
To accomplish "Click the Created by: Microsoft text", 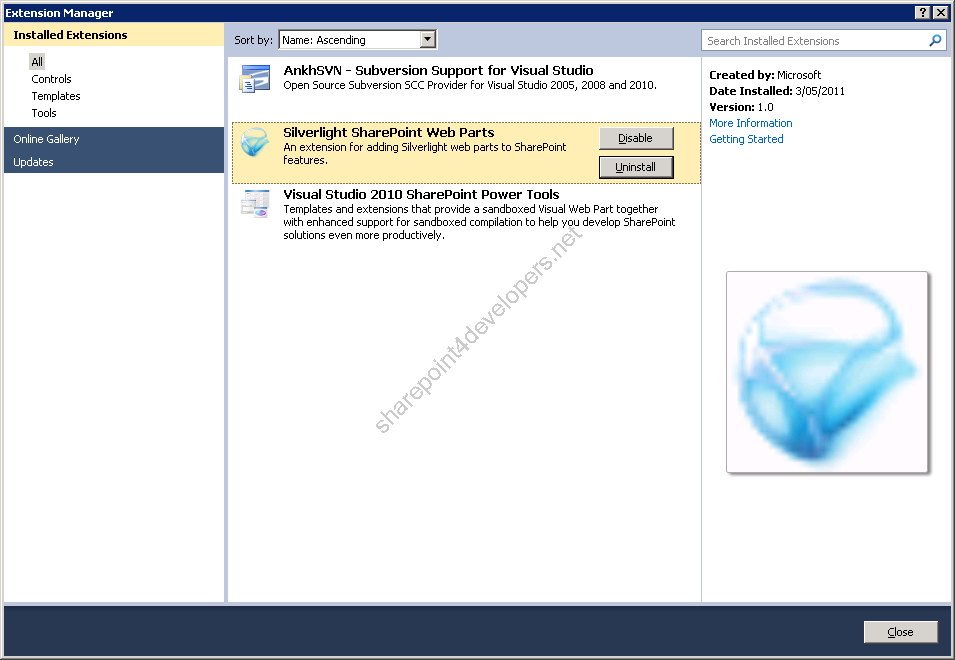I will pyautogui.click(x=765, y=75).
